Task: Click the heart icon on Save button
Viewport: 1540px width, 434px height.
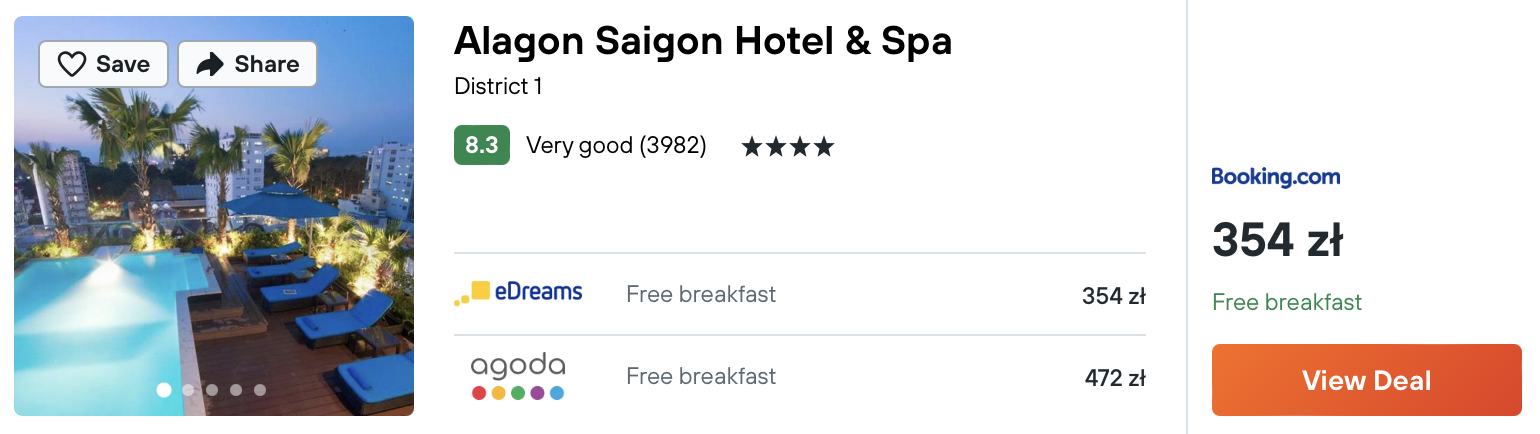Action: click(72, 65)
